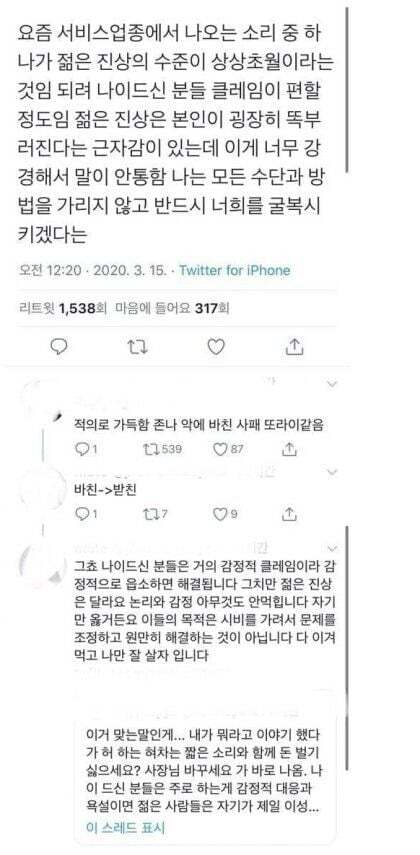Open the chevron menu on first reply

click(x=332, y=384)
